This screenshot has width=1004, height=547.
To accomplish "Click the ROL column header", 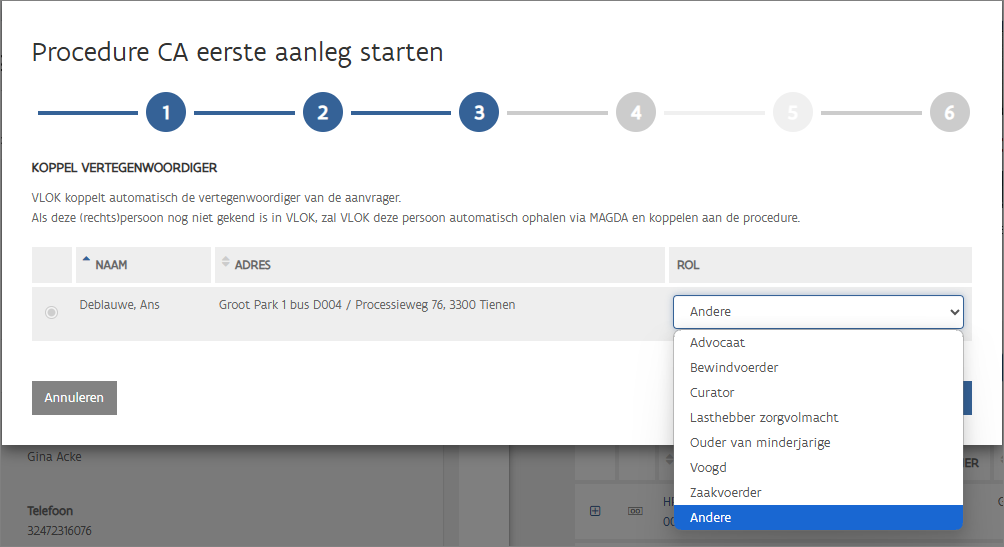I will click(x=688, y=265).
